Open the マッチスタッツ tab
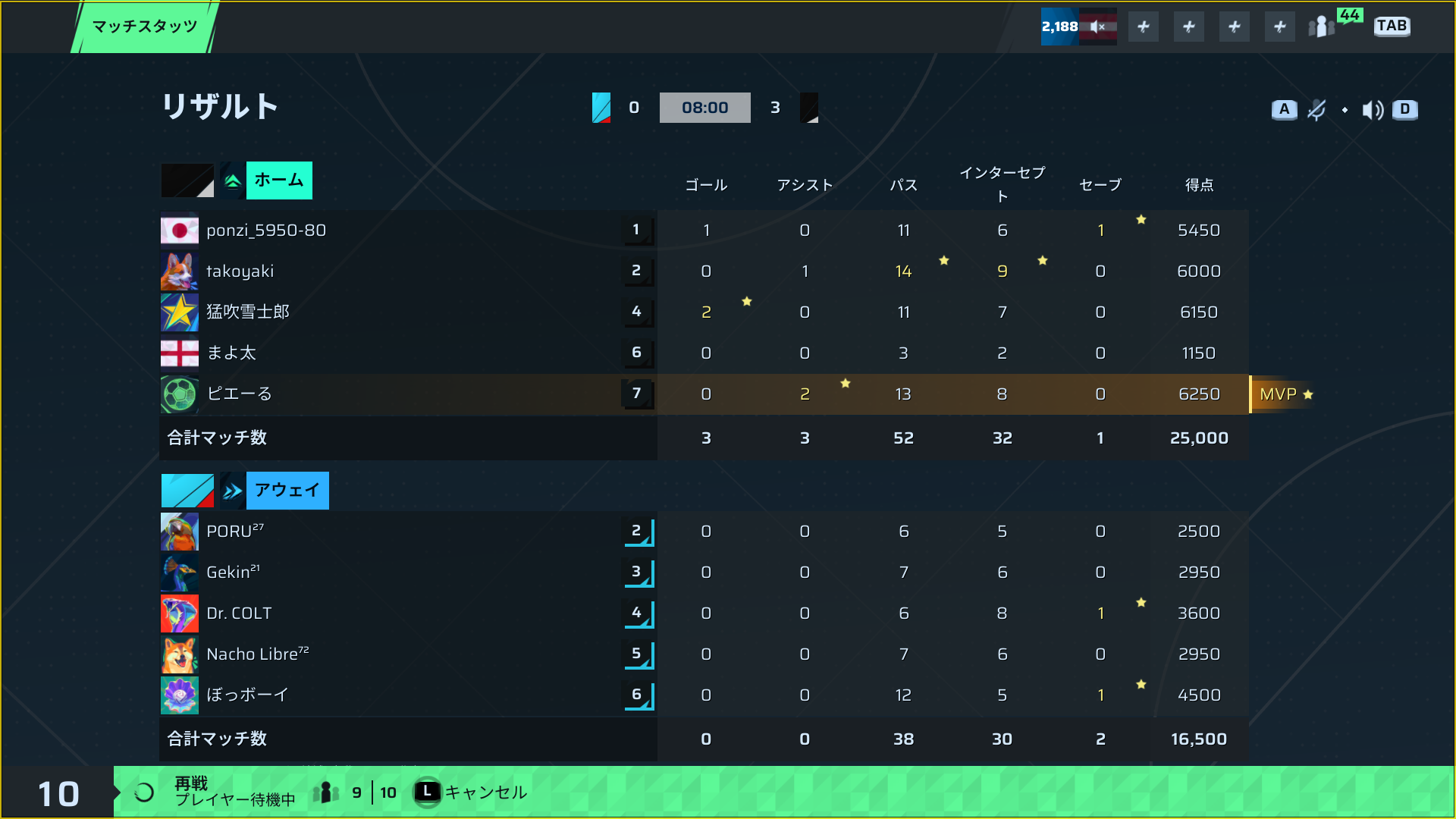The image size is (1456, 819). 145,27
